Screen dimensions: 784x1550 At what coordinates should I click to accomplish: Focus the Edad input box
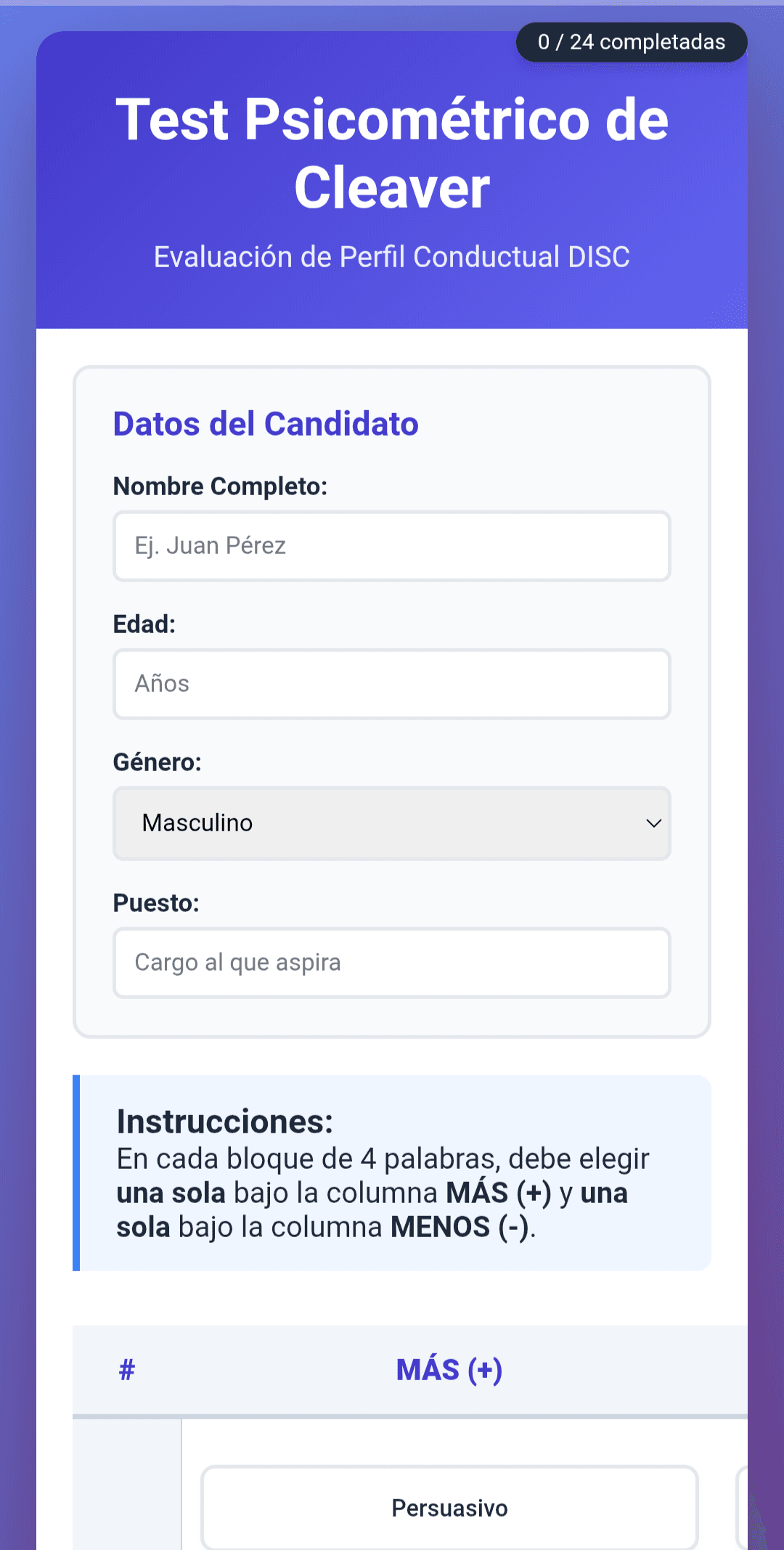(x=391, y=684)
